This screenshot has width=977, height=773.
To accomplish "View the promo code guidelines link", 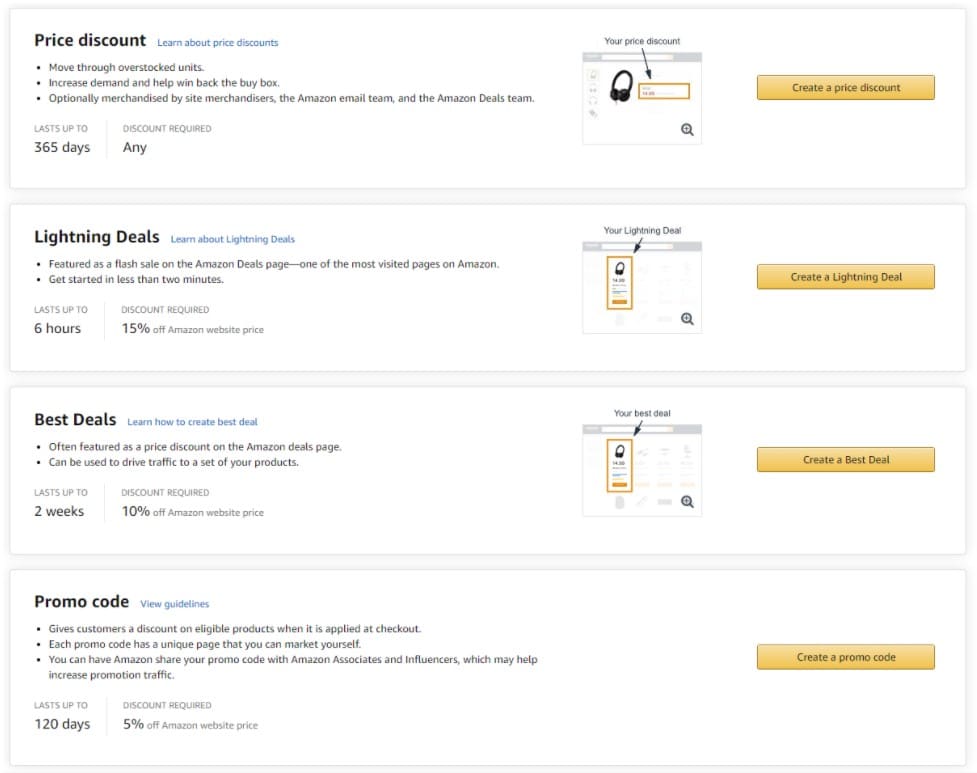I will pyautogui.click(x=174, y=604).
